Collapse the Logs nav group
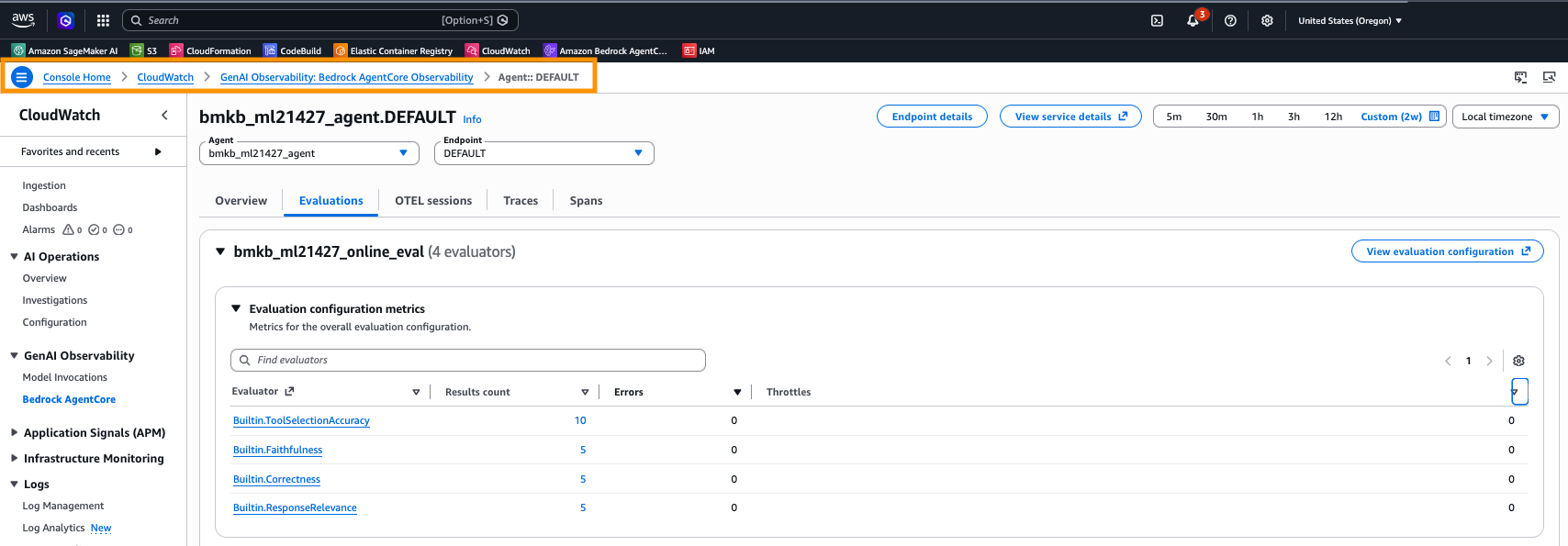1568x546 pixels. click(x=14, y=485)
